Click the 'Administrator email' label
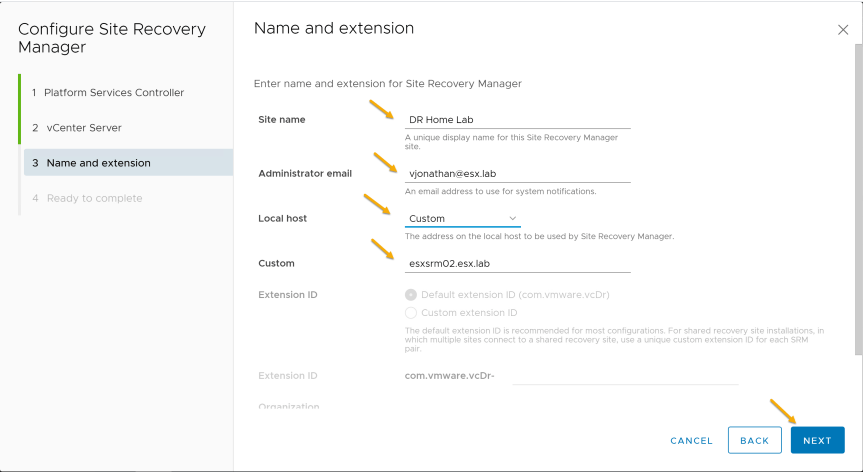The height and width of the screenshot is (472, 863). click(305, 173)
